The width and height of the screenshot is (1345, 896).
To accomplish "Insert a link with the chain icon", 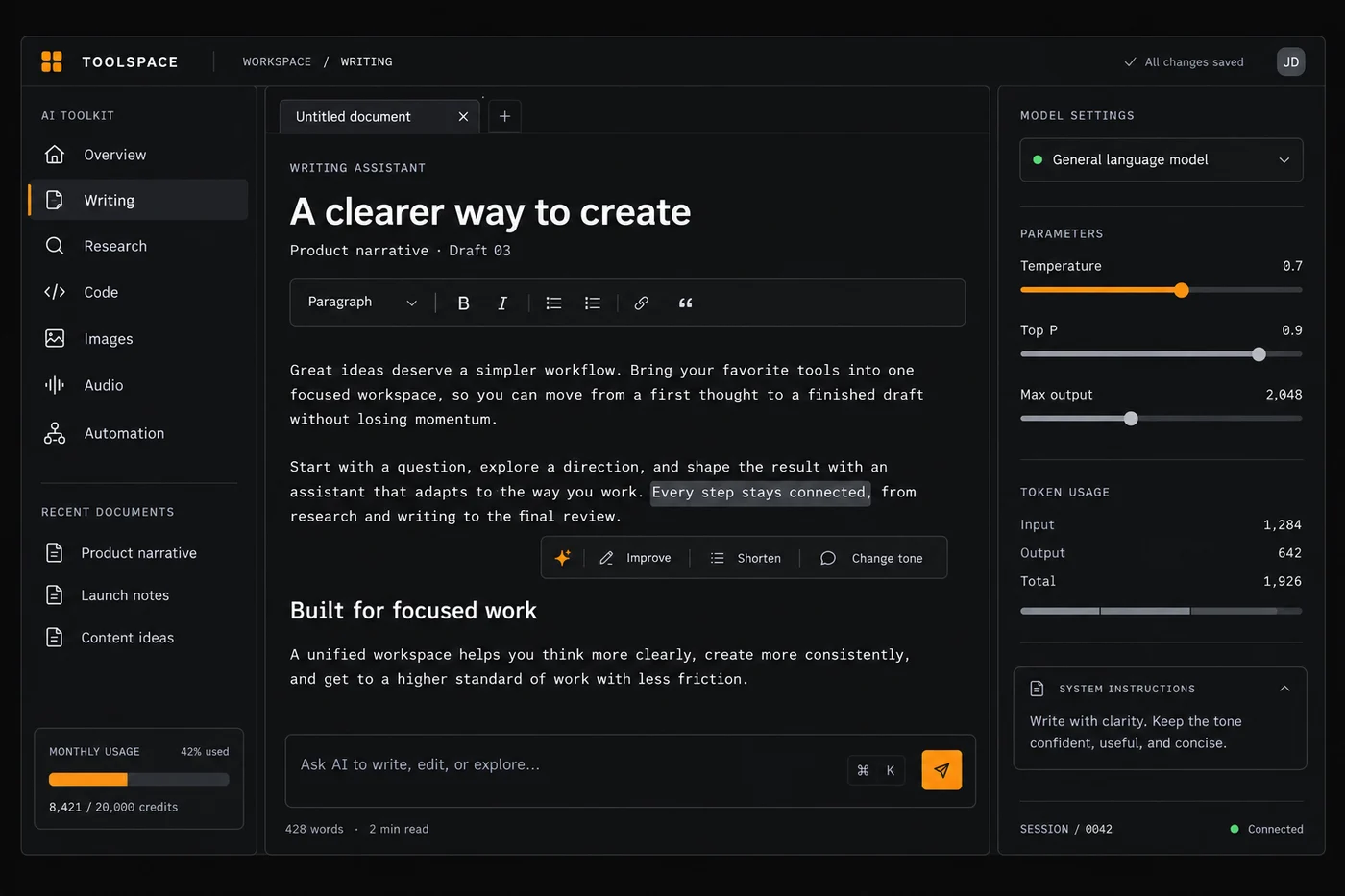I will pos(641,303).
